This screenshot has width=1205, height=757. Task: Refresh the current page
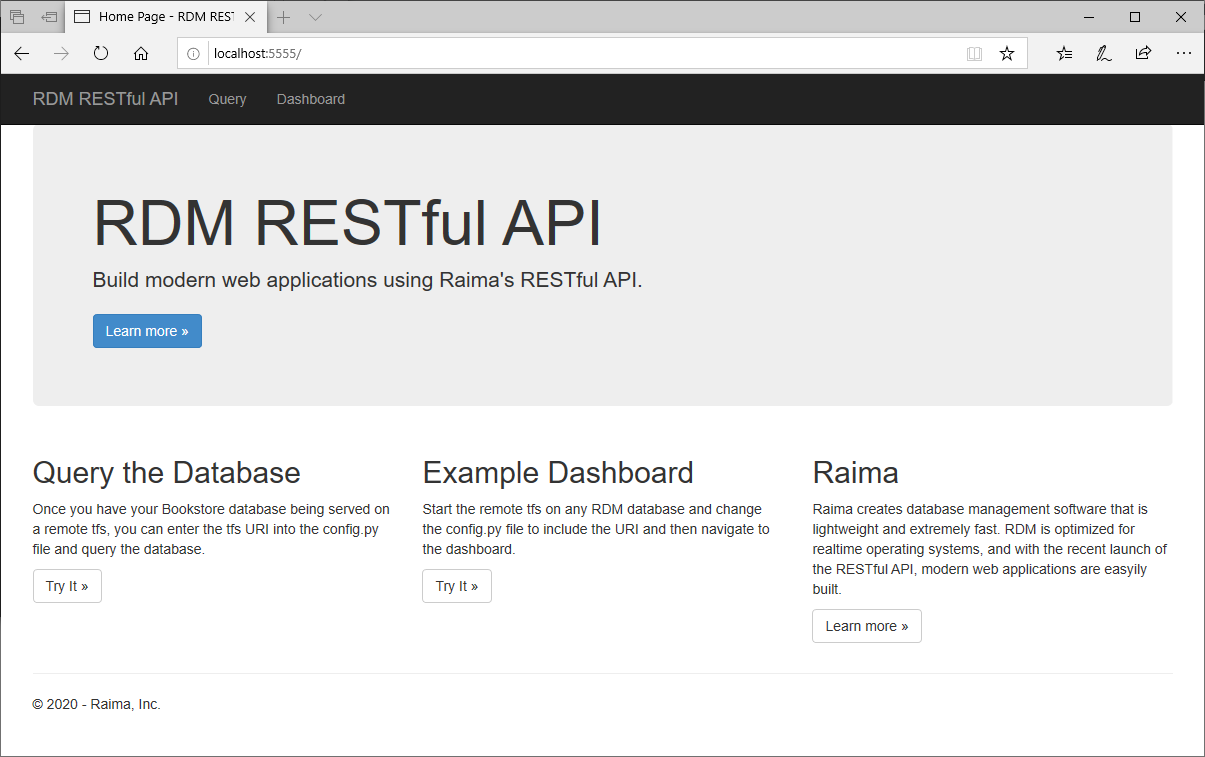click(101, 54)
